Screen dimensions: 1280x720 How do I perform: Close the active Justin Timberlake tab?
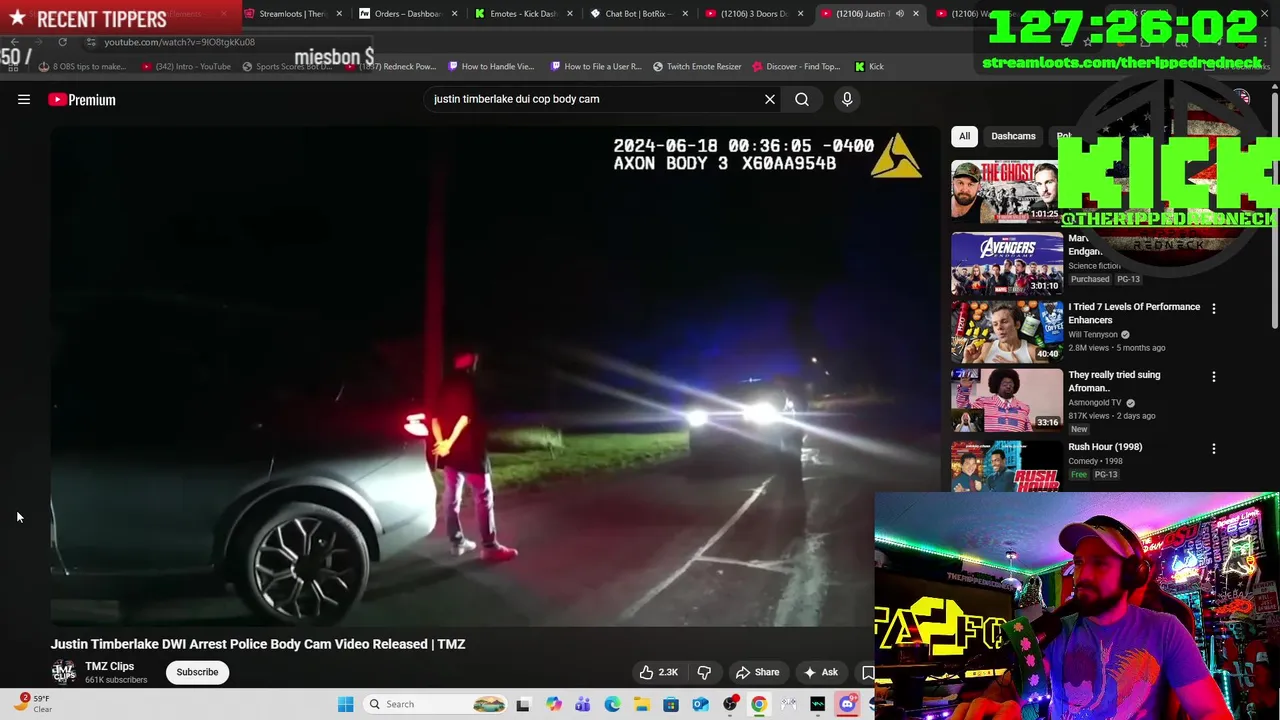click(915, 14)
